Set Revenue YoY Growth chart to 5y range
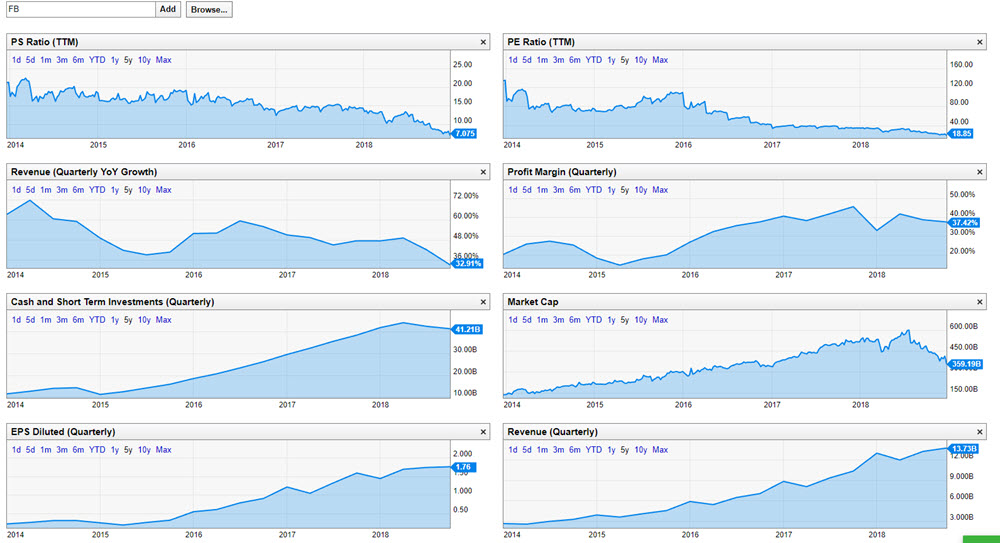The image size is (1000, 543). (x=128, y=190)
